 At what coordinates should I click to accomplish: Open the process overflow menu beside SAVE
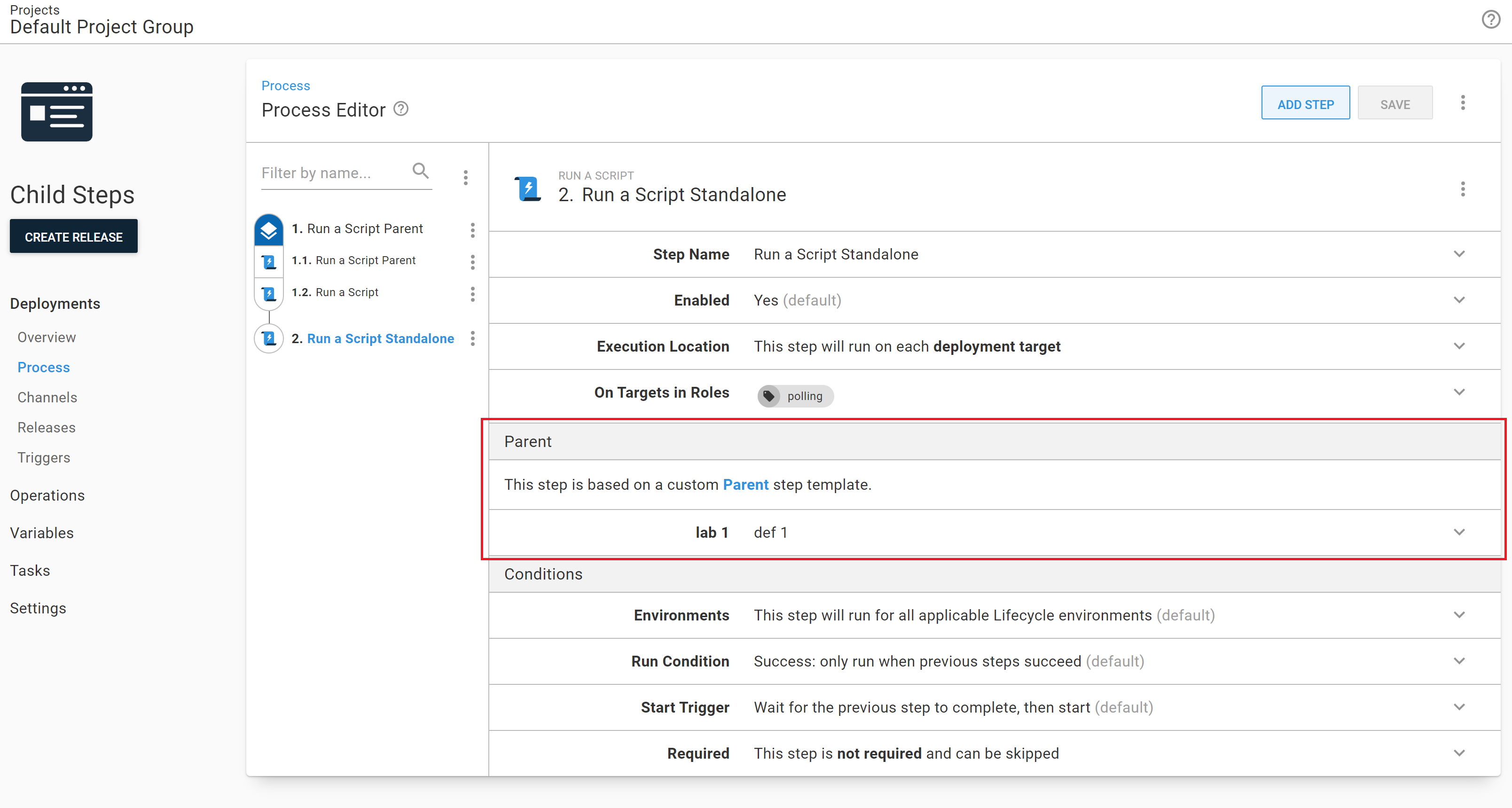[x=1463, y=103]
